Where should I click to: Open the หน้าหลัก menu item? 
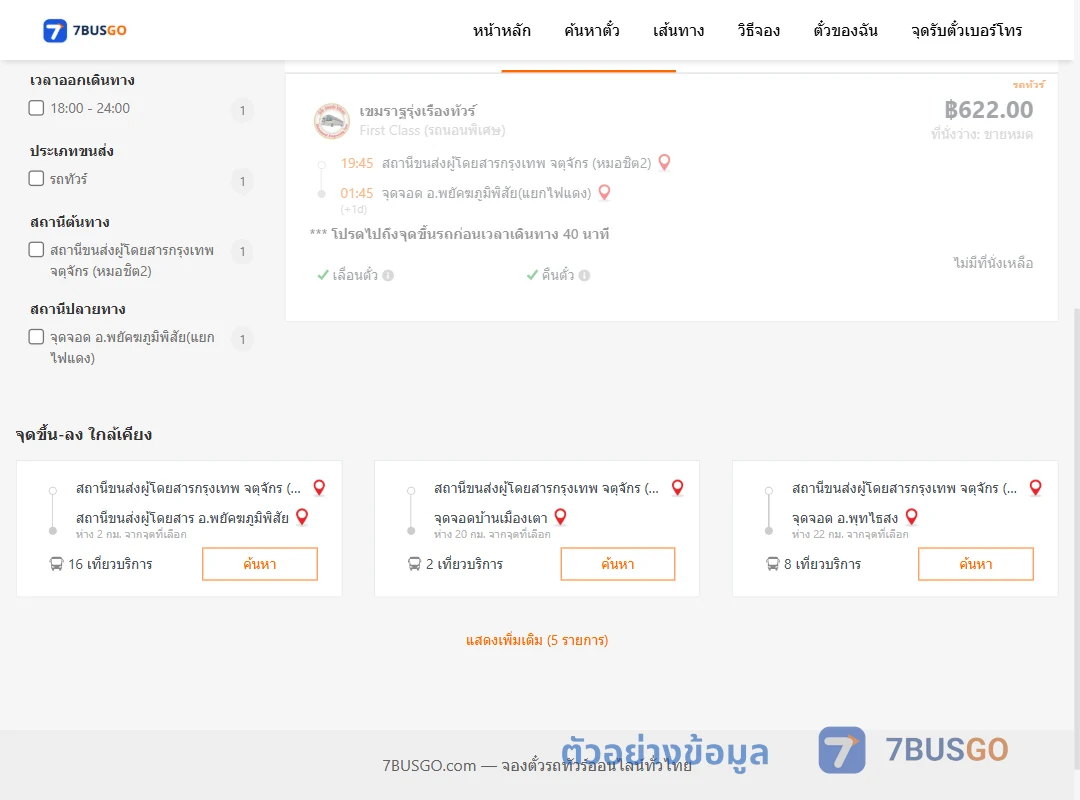coord(501,30)
